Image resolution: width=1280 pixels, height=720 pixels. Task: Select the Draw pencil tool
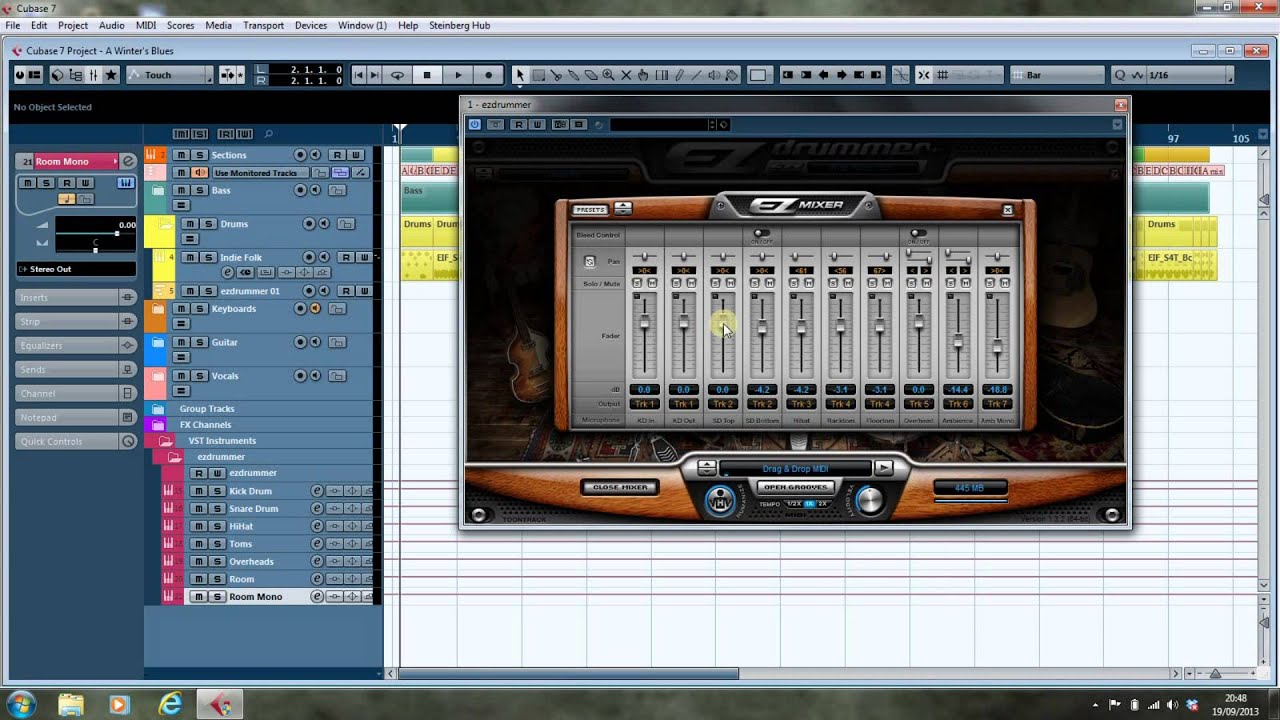pos(679,75)
